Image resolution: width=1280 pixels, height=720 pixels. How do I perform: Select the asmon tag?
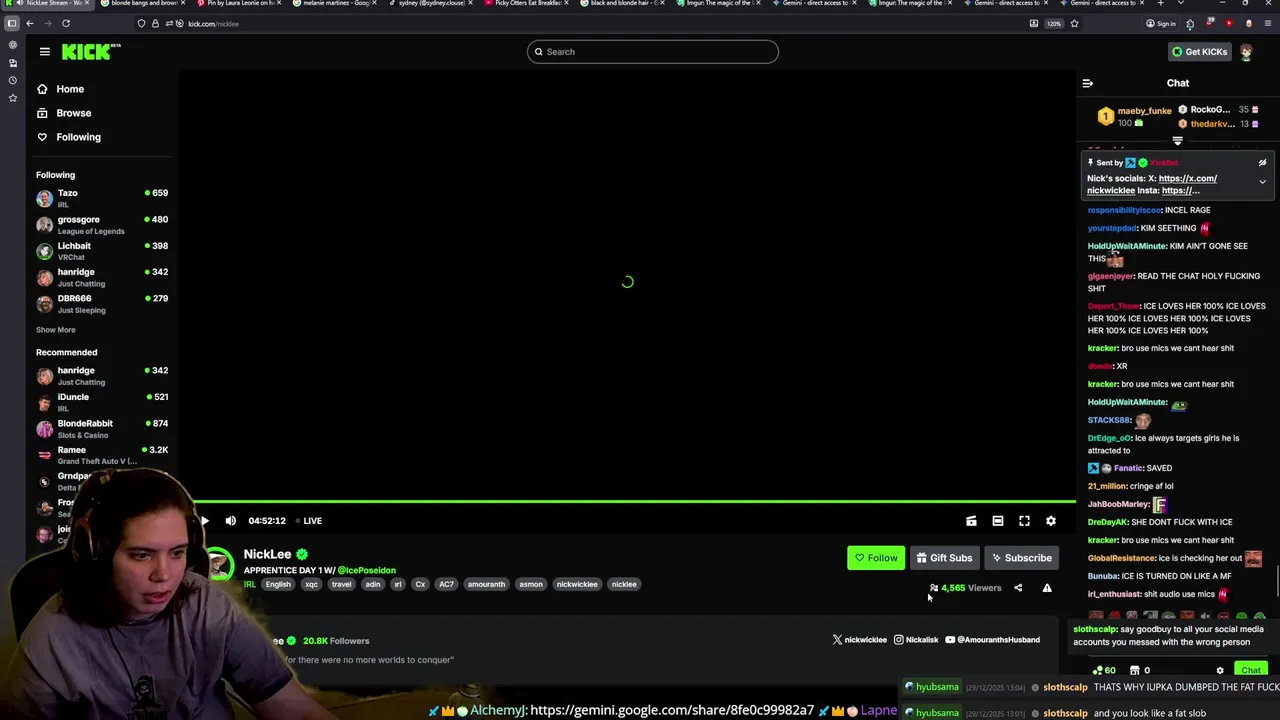(x=531, y=584)
